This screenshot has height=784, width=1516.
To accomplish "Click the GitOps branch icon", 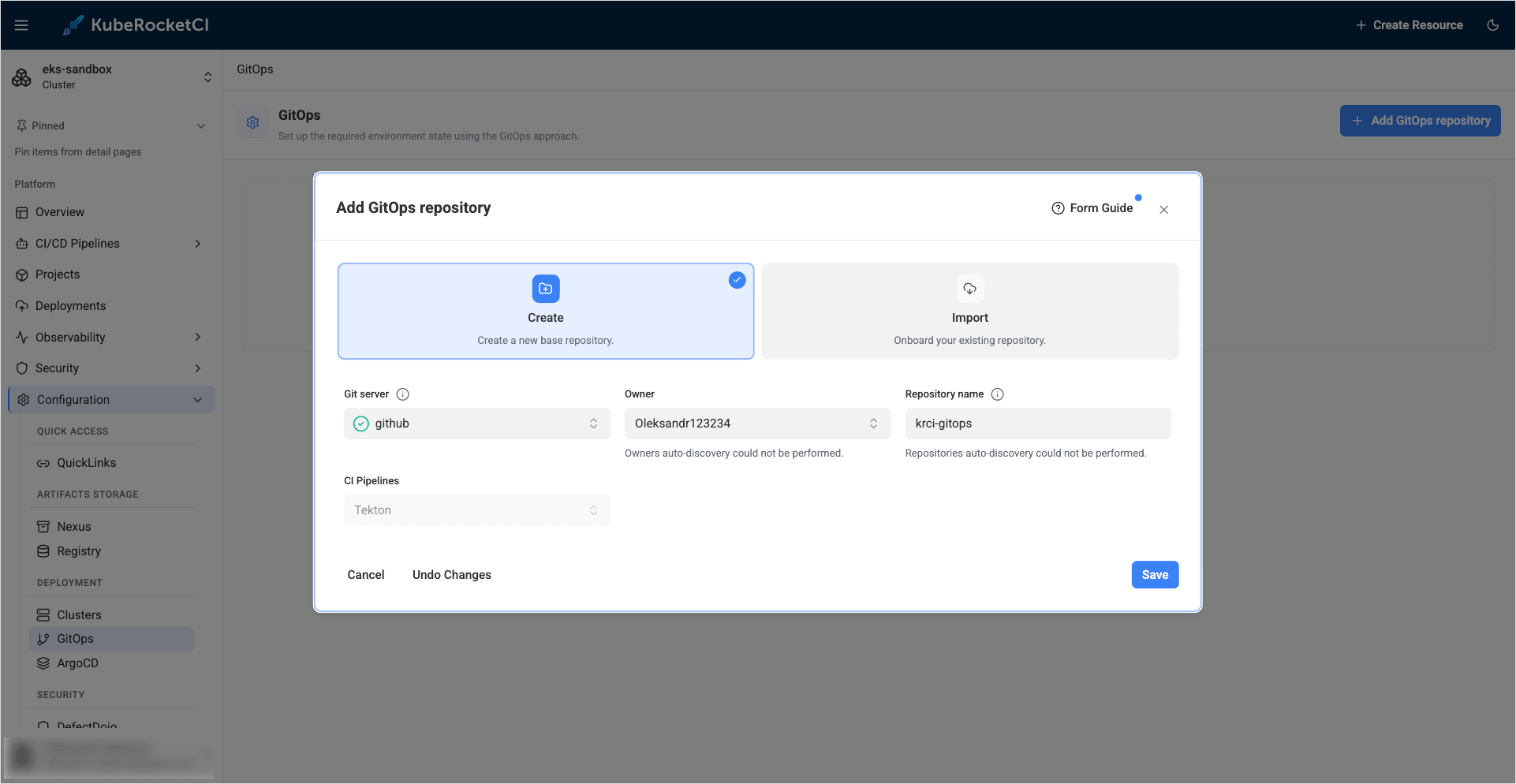I will click(x=43, y=639).
